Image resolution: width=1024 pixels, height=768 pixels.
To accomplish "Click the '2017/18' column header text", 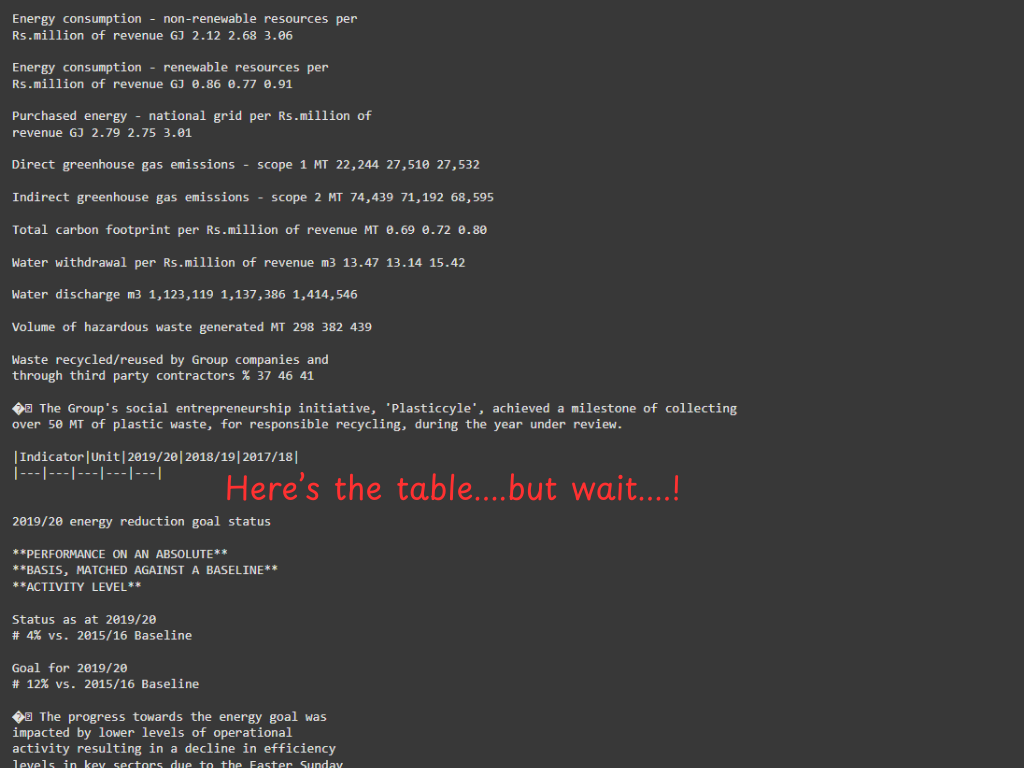I will tap(268, 457).
